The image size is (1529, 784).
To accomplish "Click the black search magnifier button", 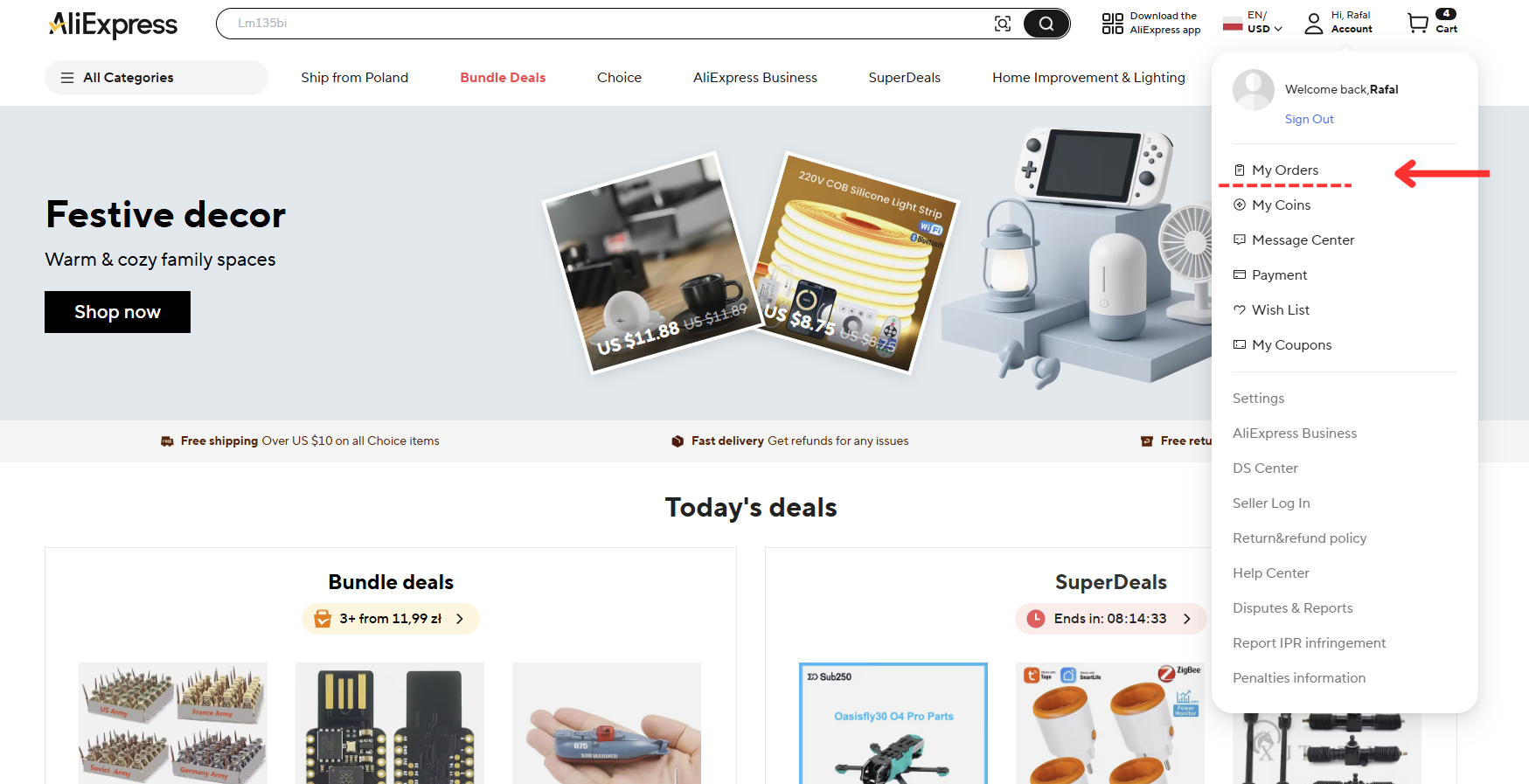I will tap(1046, 24).
